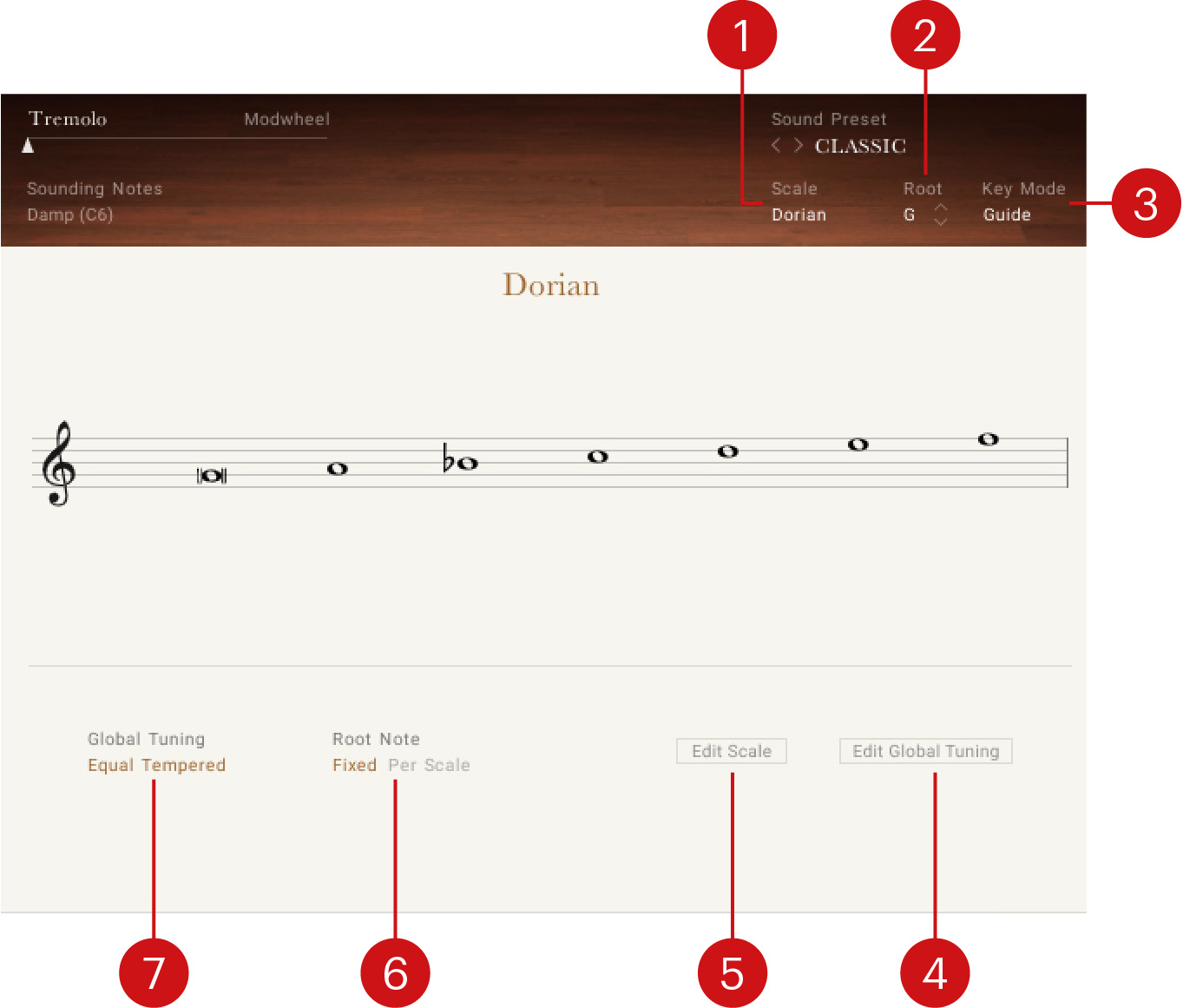Open the Root selector showing G
Screen dimensions: 1183x1008
[x=908, y=214]
